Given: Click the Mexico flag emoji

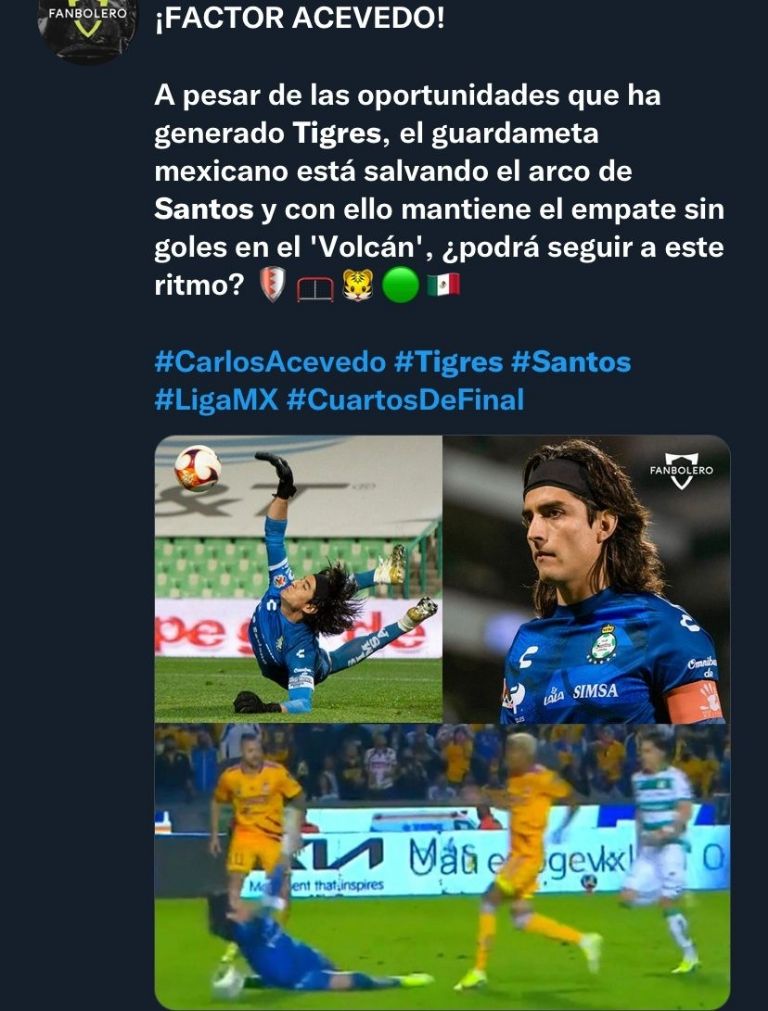Looking at the screenshot, I should [443, 285].
